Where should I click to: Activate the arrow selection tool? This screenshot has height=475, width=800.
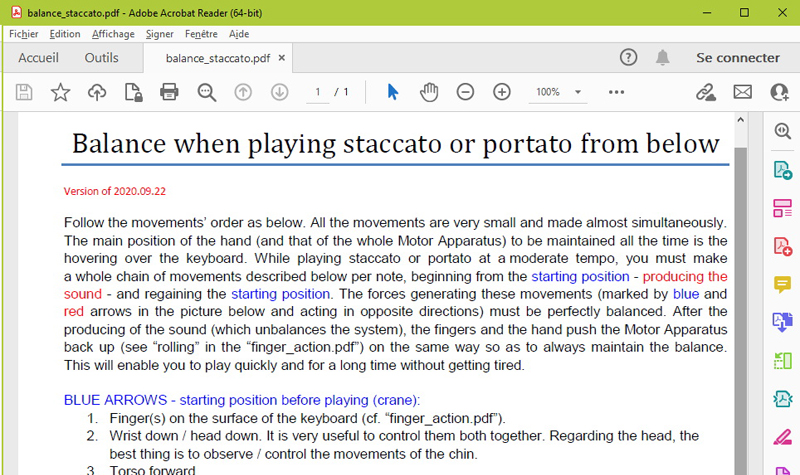(392, 92)
